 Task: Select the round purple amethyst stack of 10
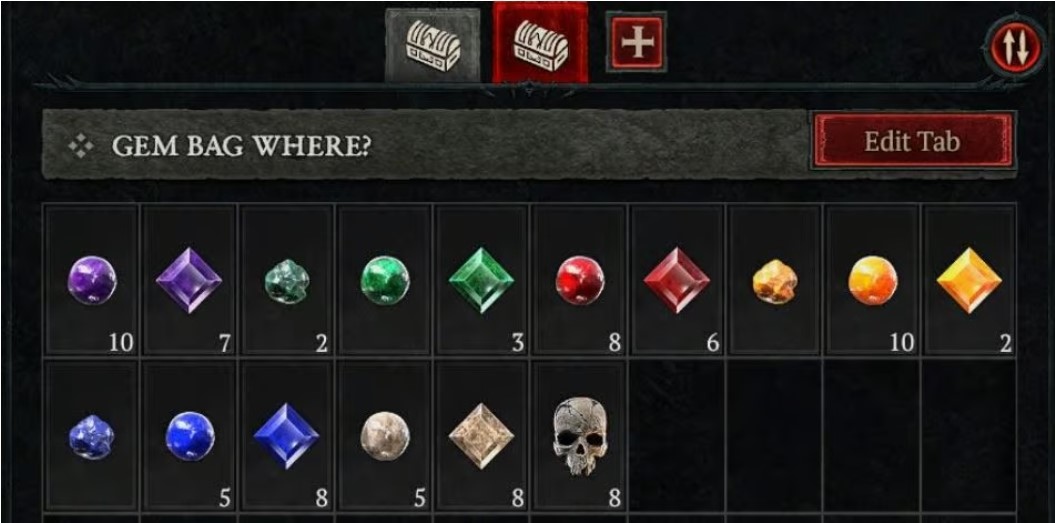(x=92, y=280)
